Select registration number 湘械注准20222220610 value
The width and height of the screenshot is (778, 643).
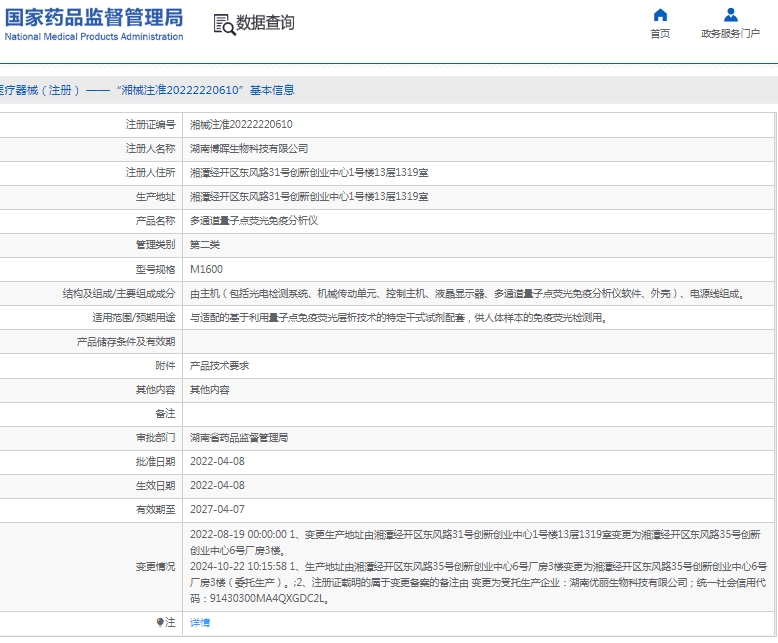(241, 125)
